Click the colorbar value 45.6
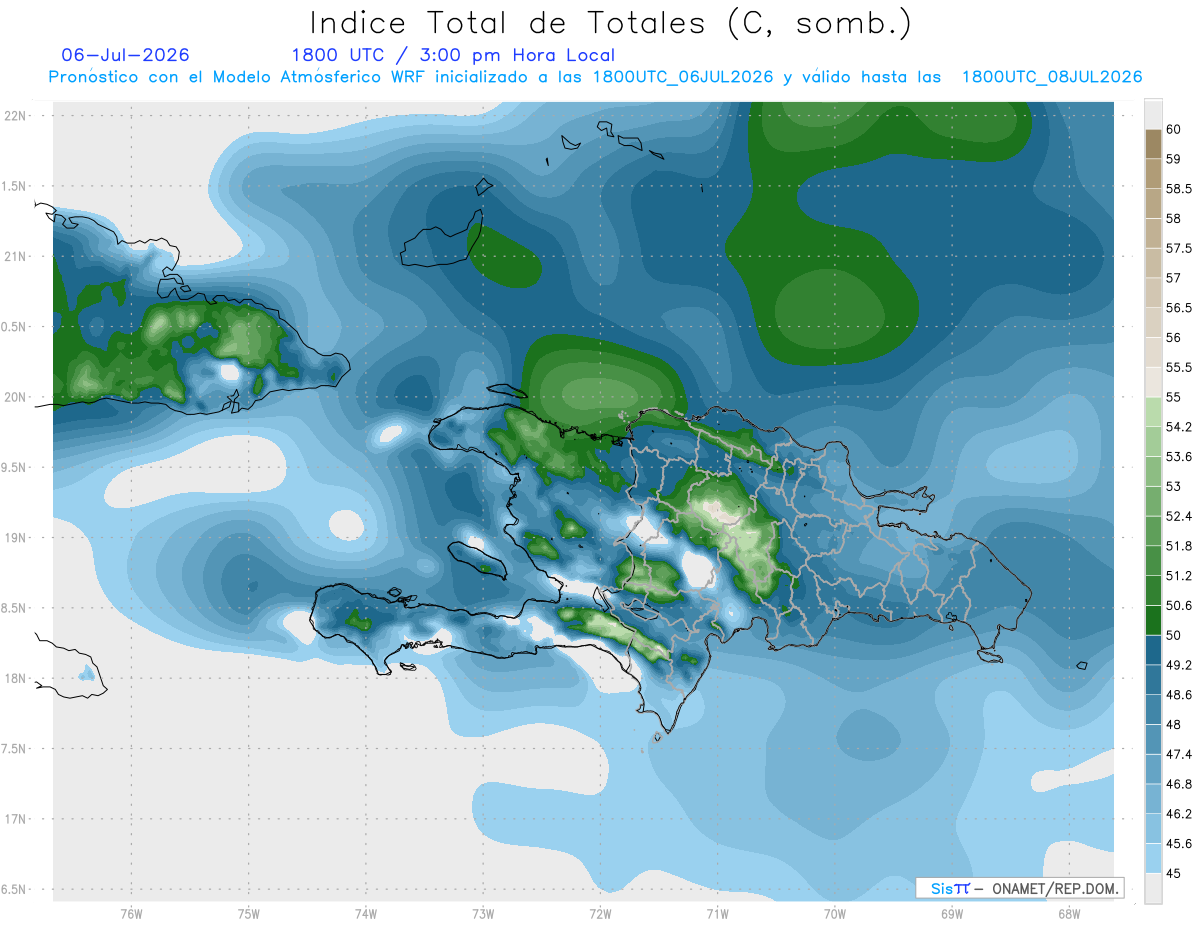This screenshot has width=1200, height=927. pyautogui.click(x=1180, y=843)
